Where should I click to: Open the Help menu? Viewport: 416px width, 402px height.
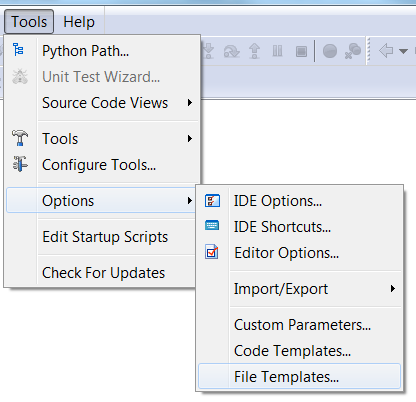coord(79,22)
